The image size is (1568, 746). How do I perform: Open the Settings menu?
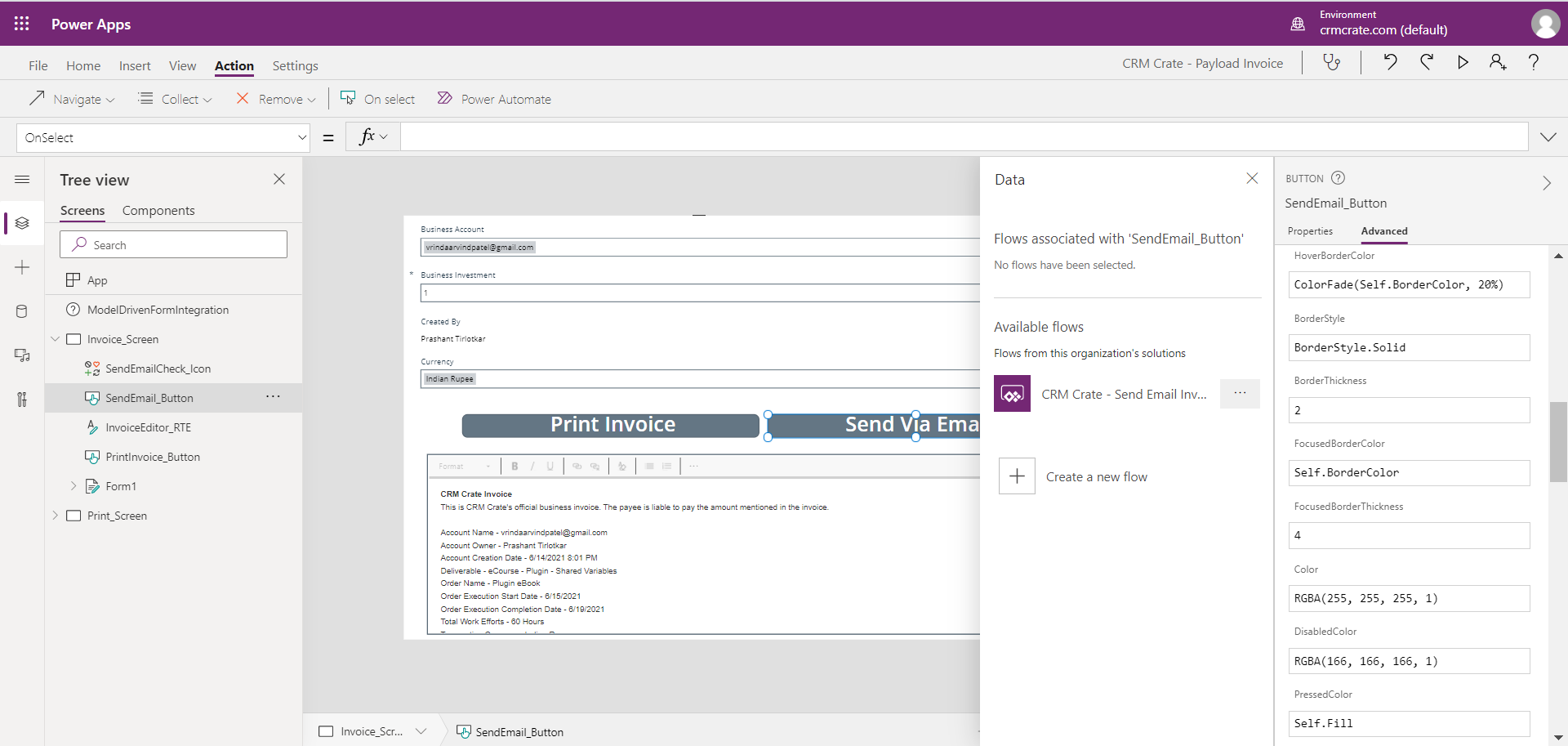click(x=295, y=65)
